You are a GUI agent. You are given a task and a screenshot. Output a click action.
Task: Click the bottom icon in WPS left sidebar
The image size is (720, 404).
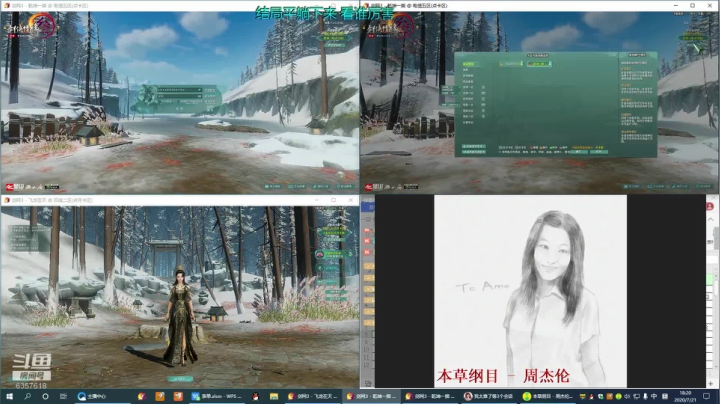(368, 383)
